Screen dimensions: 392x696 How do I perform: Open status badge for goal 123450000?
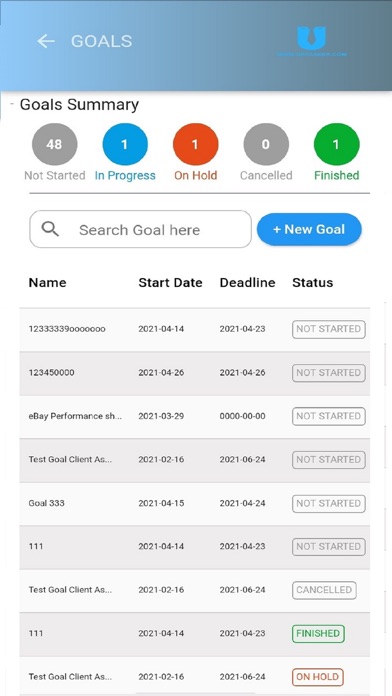(329, 373)
